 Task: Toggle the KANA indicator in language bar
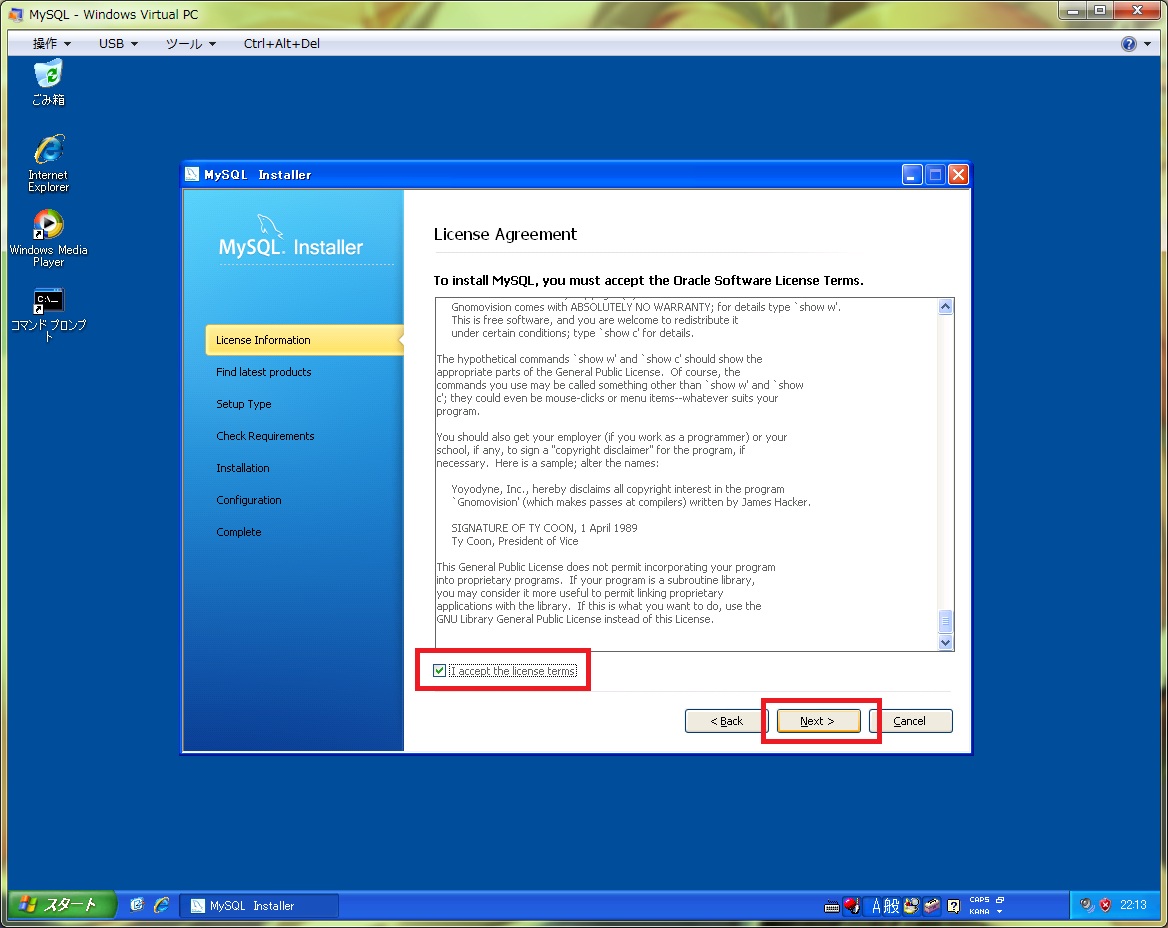pos(980,911)
